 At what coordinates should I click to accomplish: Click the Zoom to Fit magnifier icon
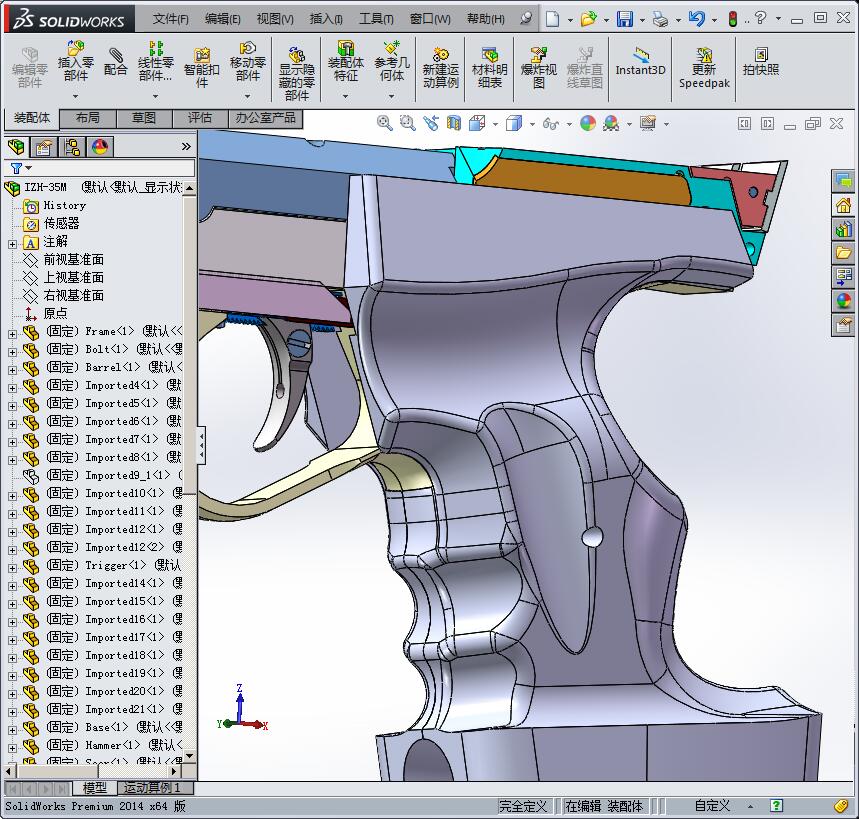(x=384, y=123)
